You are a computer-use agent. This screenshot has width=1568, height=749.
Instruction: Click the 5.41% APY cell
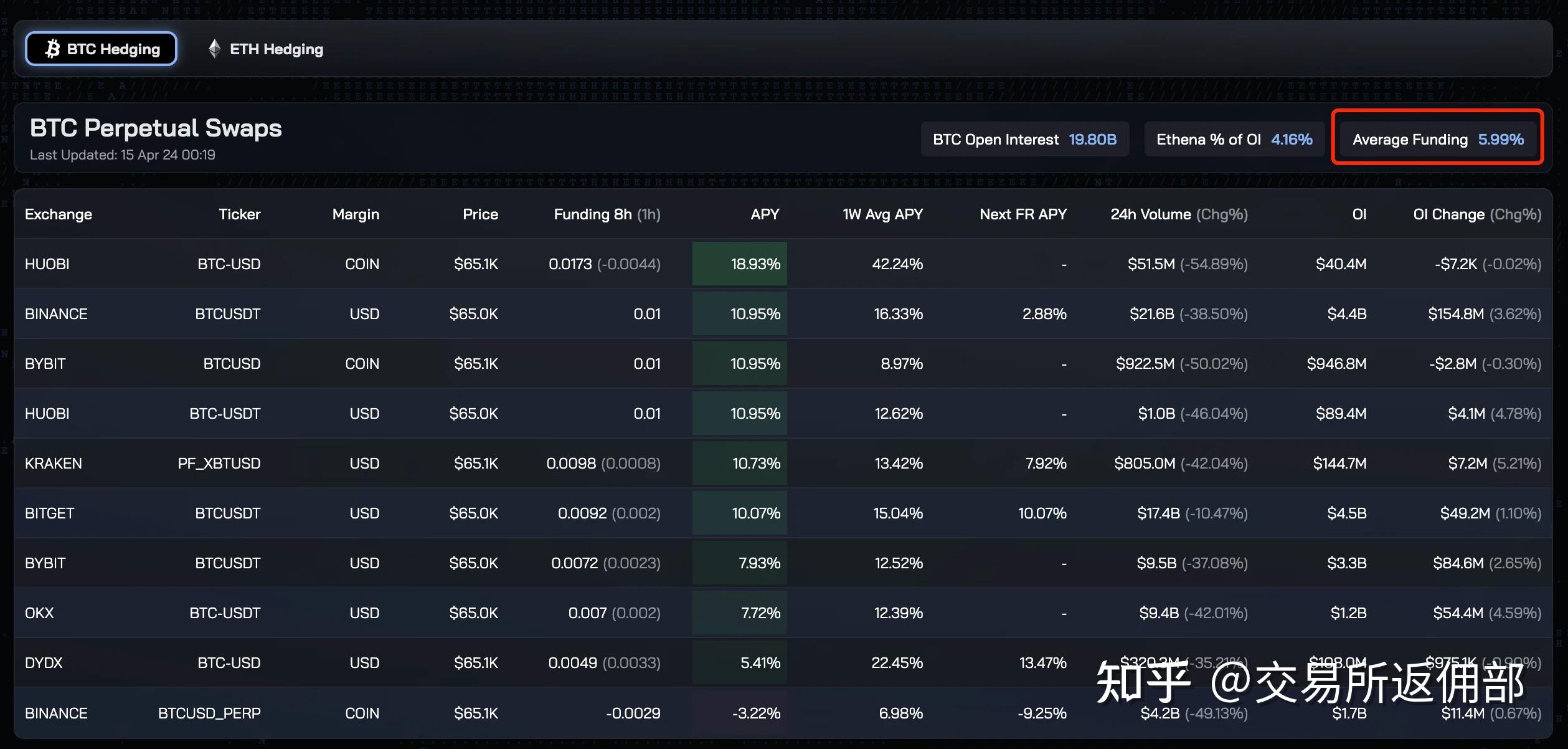tap(740, 662)
